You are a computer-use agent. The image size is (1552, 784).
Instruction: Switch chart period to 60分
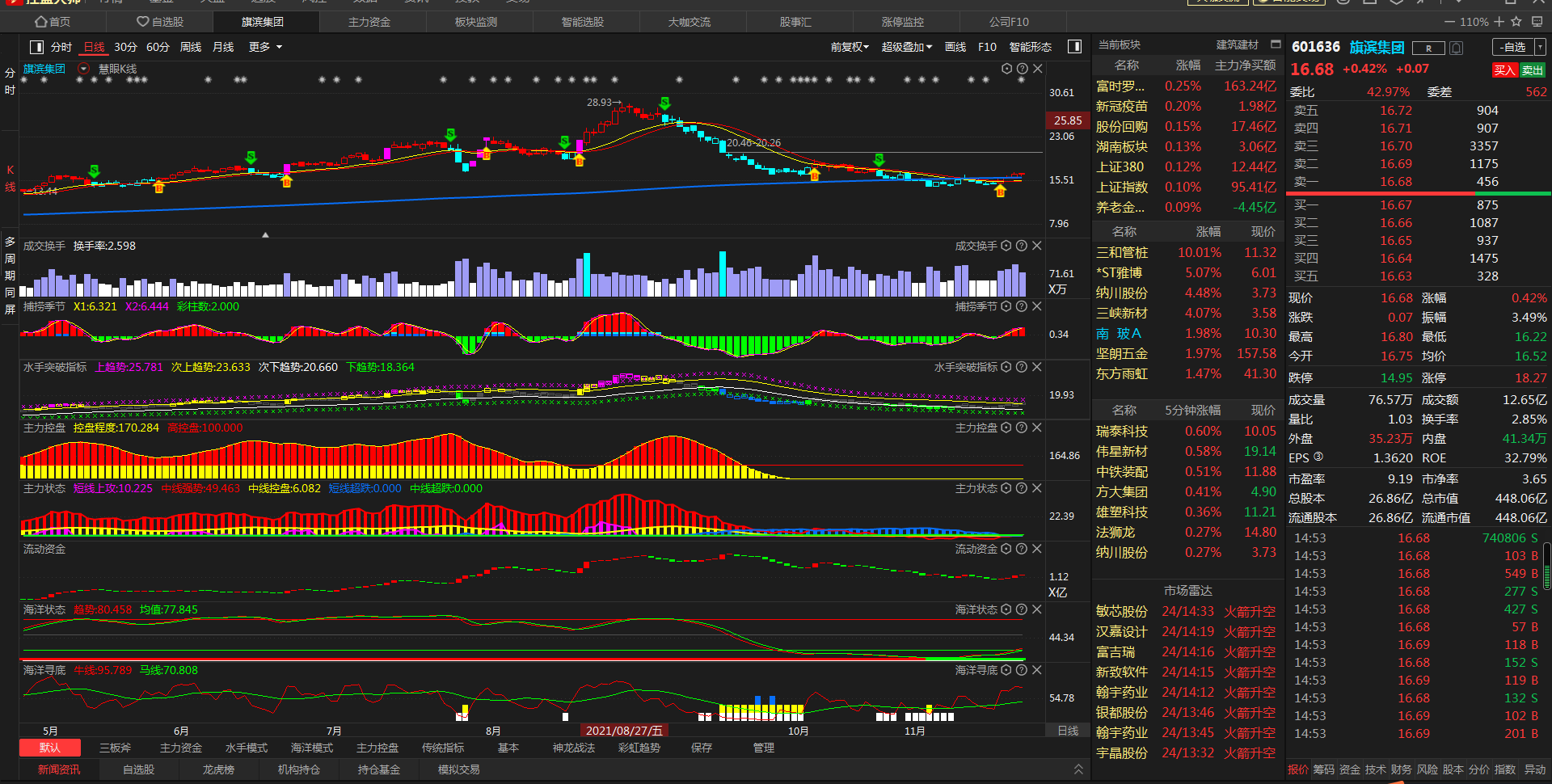(158, 47)
